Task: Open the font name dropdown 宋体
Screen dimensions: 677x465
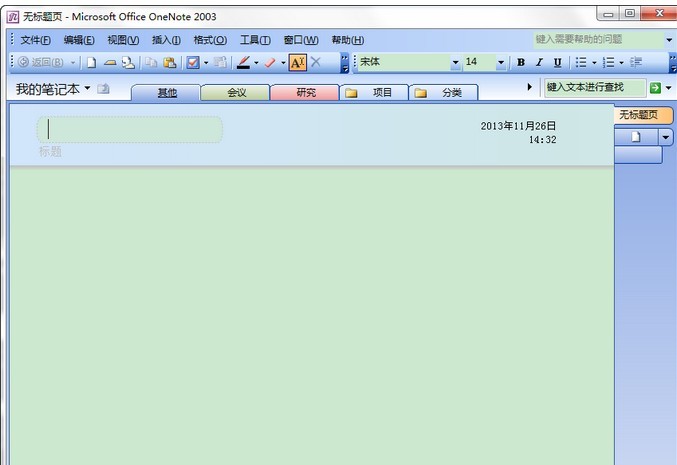Action: coord(455,63)
